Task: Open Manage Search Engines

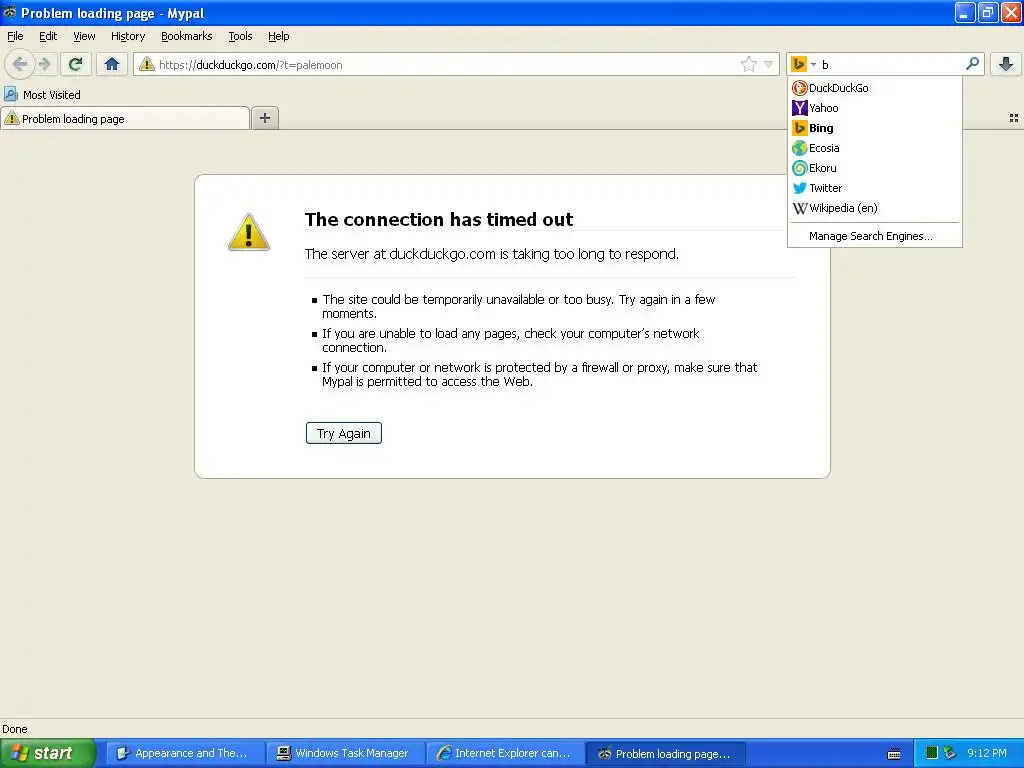Action: pos(874,236)
